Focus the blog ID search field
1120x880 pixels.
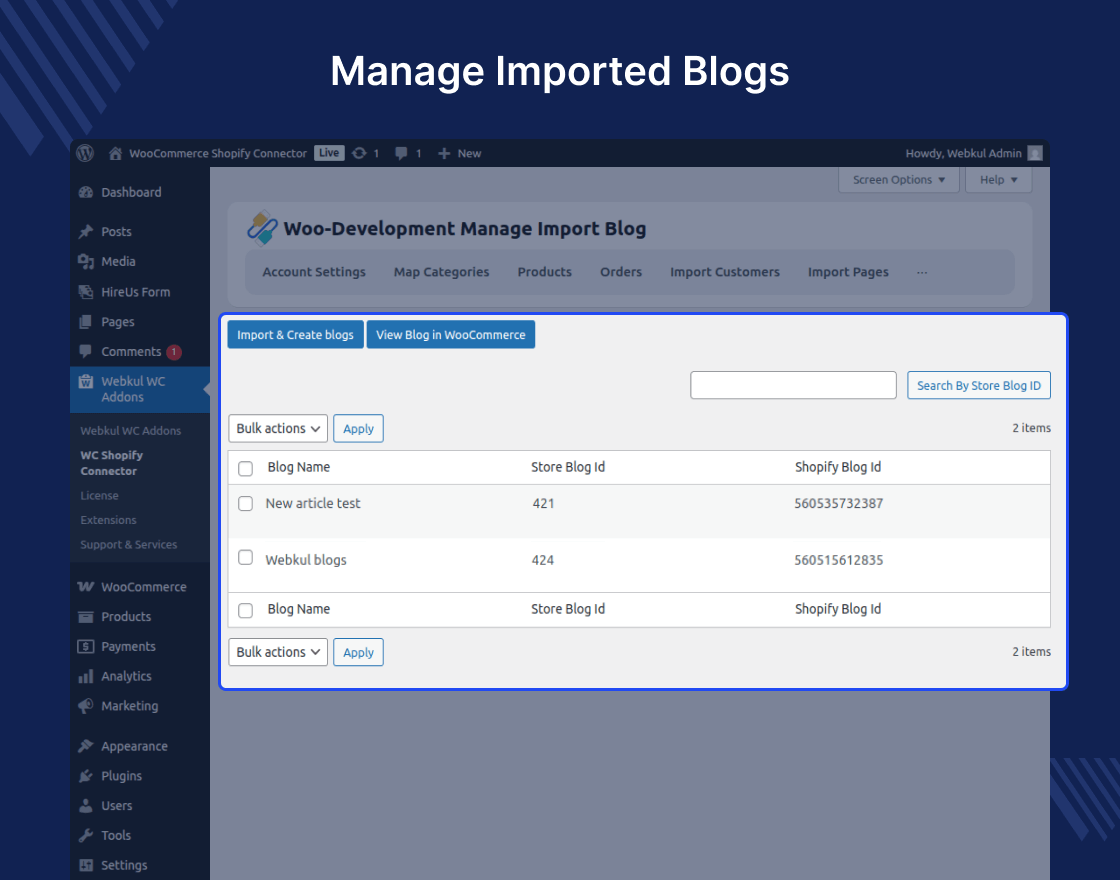pyautogui.click(x=793, y=385)
